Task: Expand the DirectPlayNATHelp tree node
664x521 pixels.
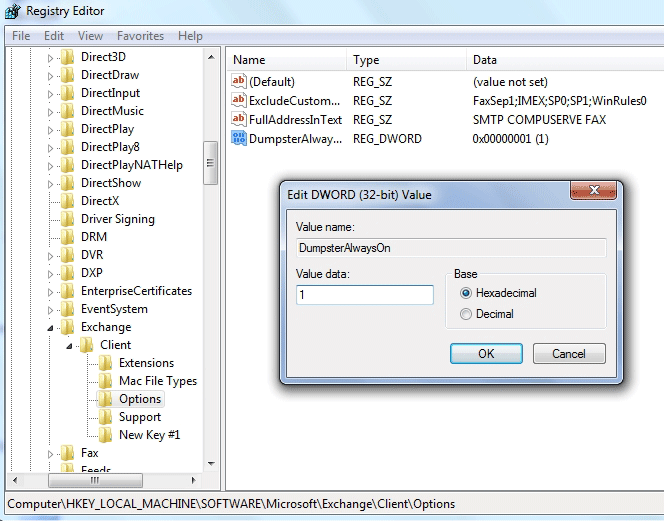Action: coord(50,165)
